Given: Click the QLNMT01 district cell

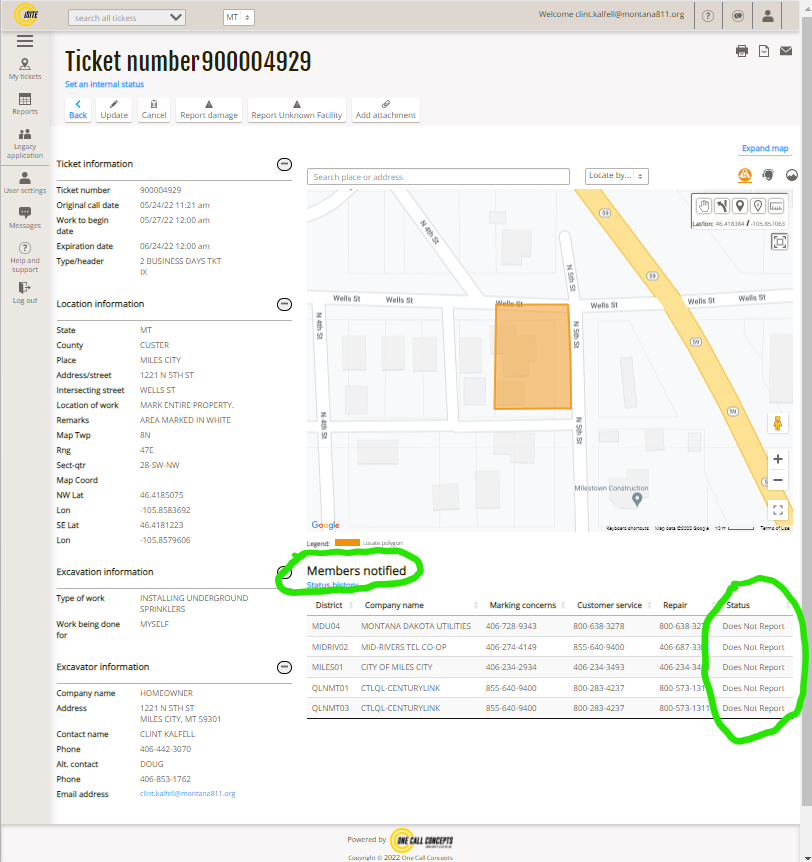Looking at the screenshot, I should pos(330,688).
